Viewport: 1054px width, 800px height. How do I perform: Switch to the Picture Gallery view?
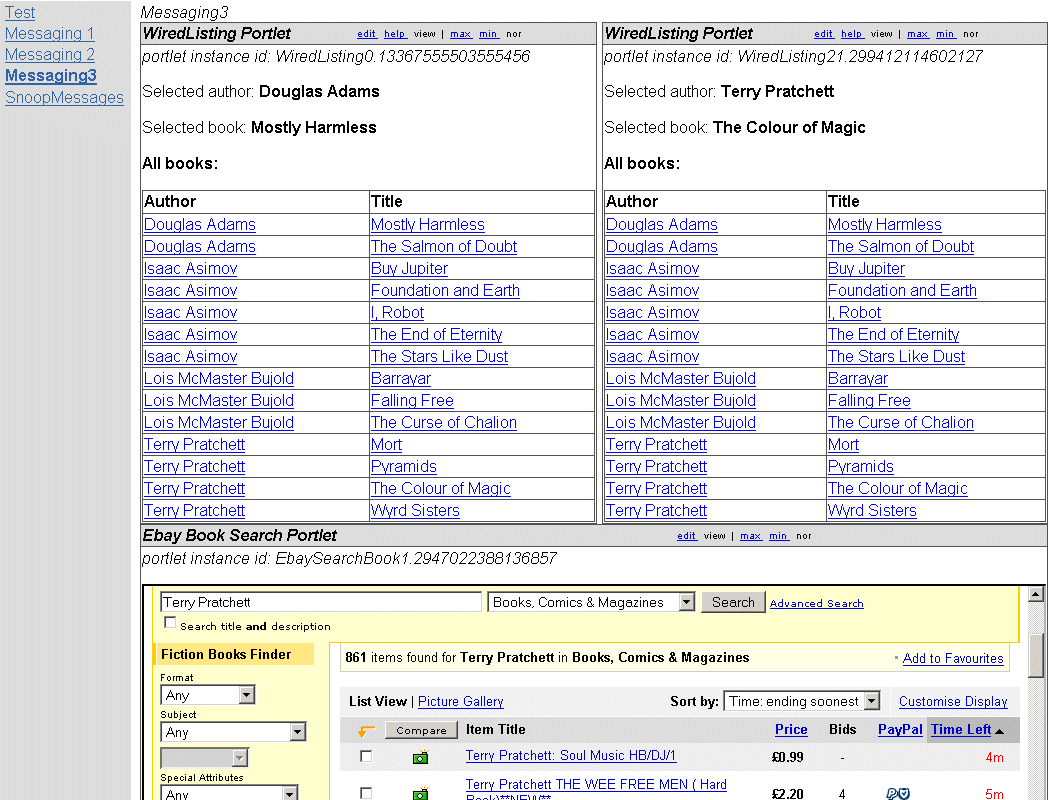460,701
